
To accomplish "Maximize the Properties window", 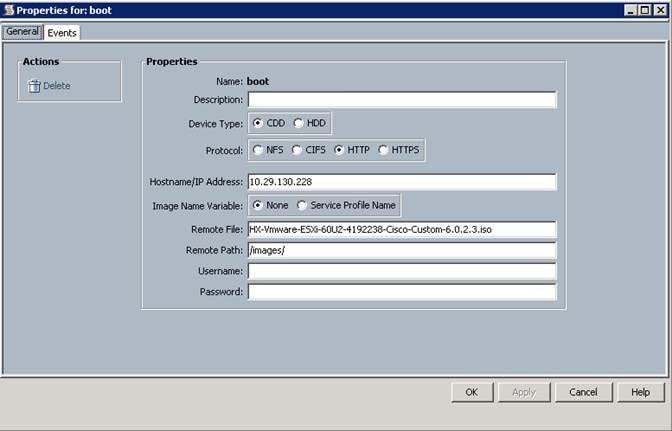I will (645, 10).
